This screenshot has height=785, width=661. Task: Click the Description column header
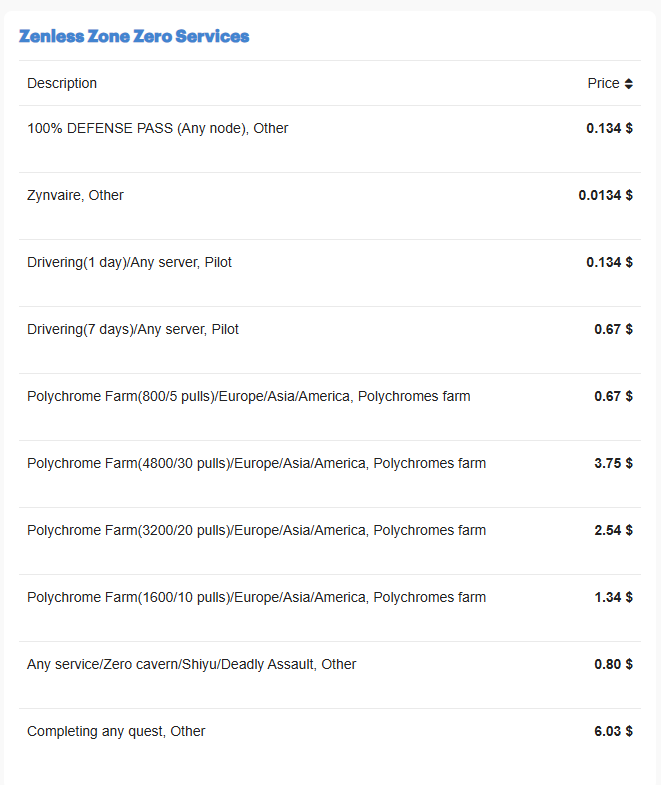click(x=62, y=84)
